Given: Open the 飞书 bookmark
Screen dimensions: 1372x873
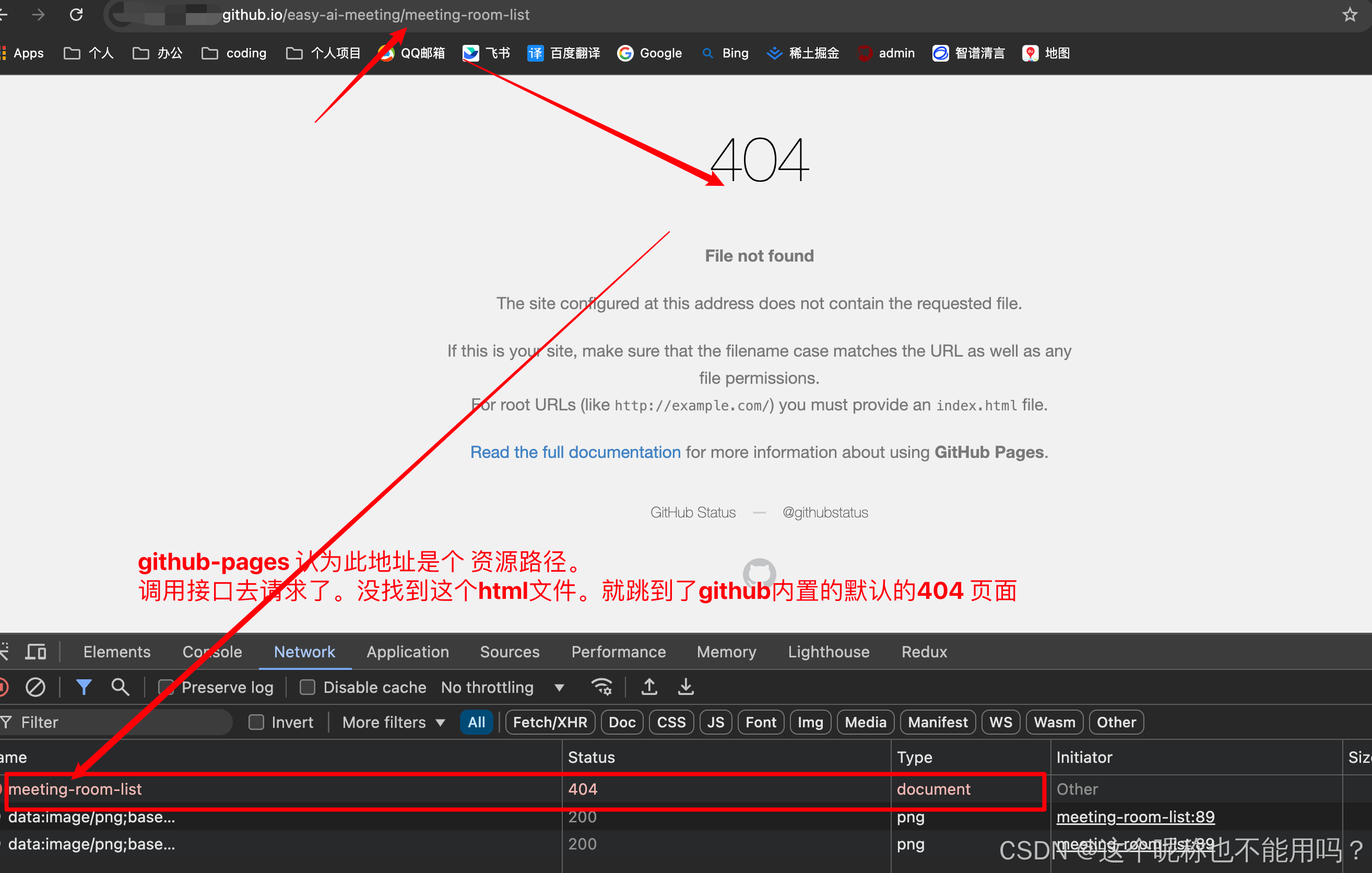Looking at the screenshot, I should [486, 53].
